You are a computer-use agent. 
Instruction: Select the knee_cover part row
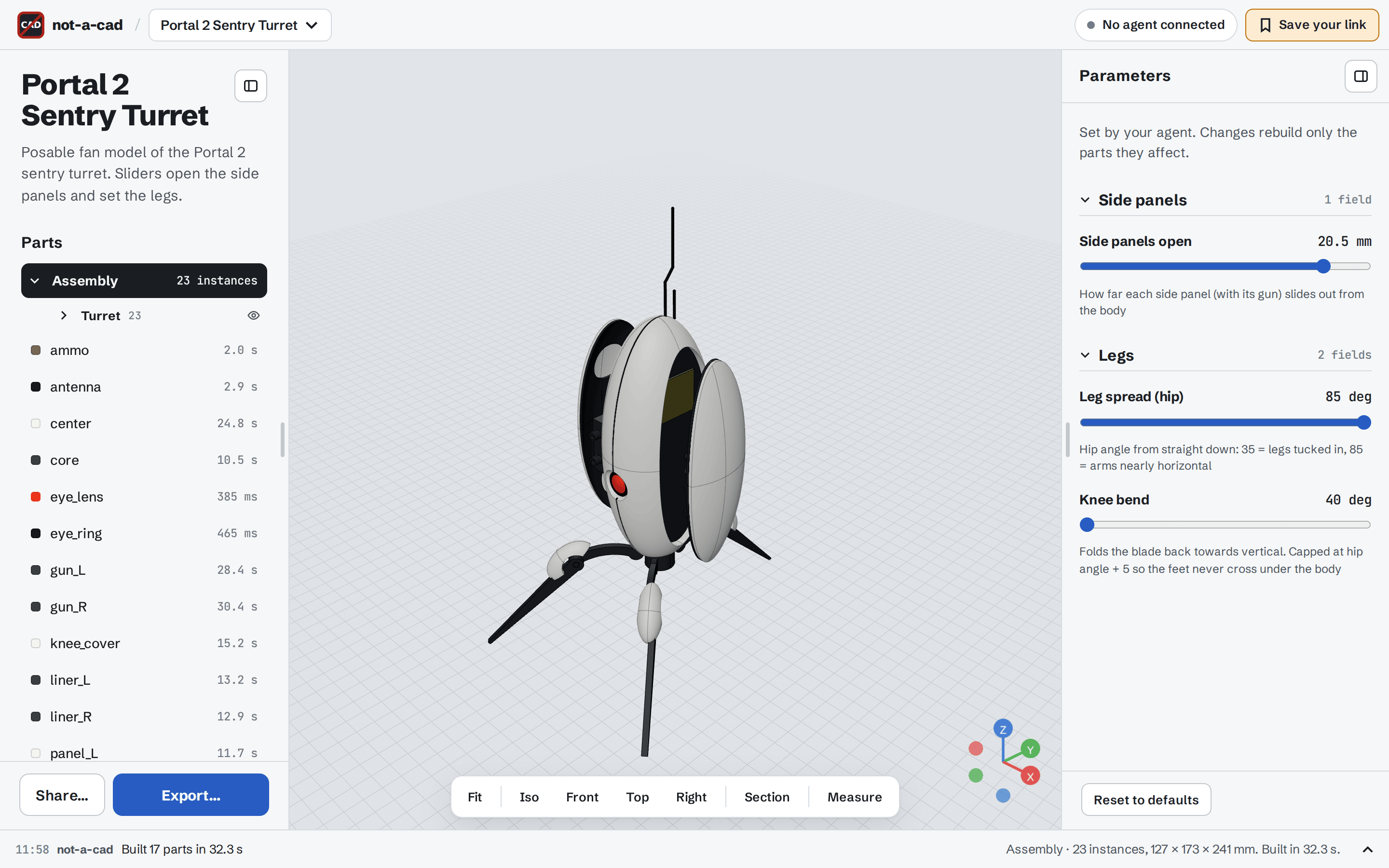click(144, 644)
